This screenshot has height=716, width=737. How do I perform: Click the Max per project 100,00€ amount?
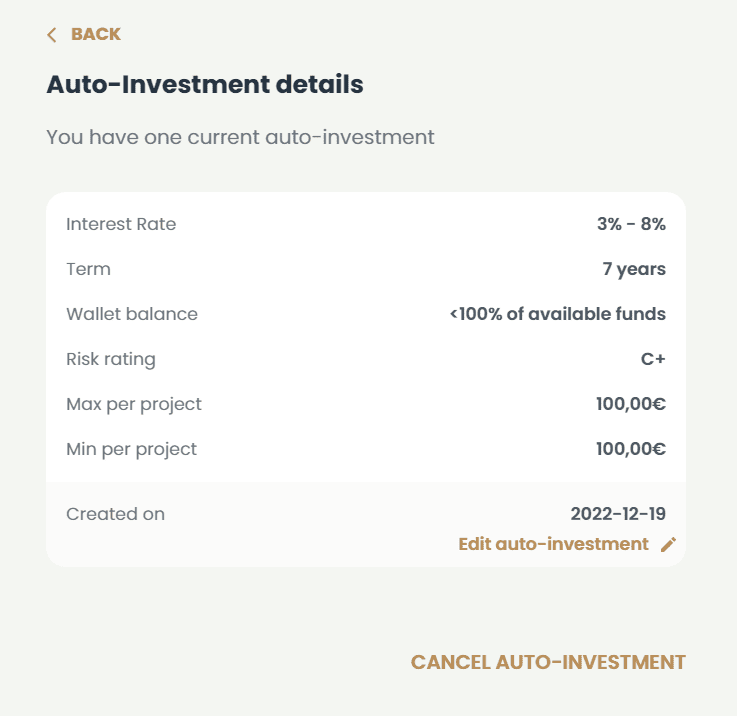click(630, 404)
